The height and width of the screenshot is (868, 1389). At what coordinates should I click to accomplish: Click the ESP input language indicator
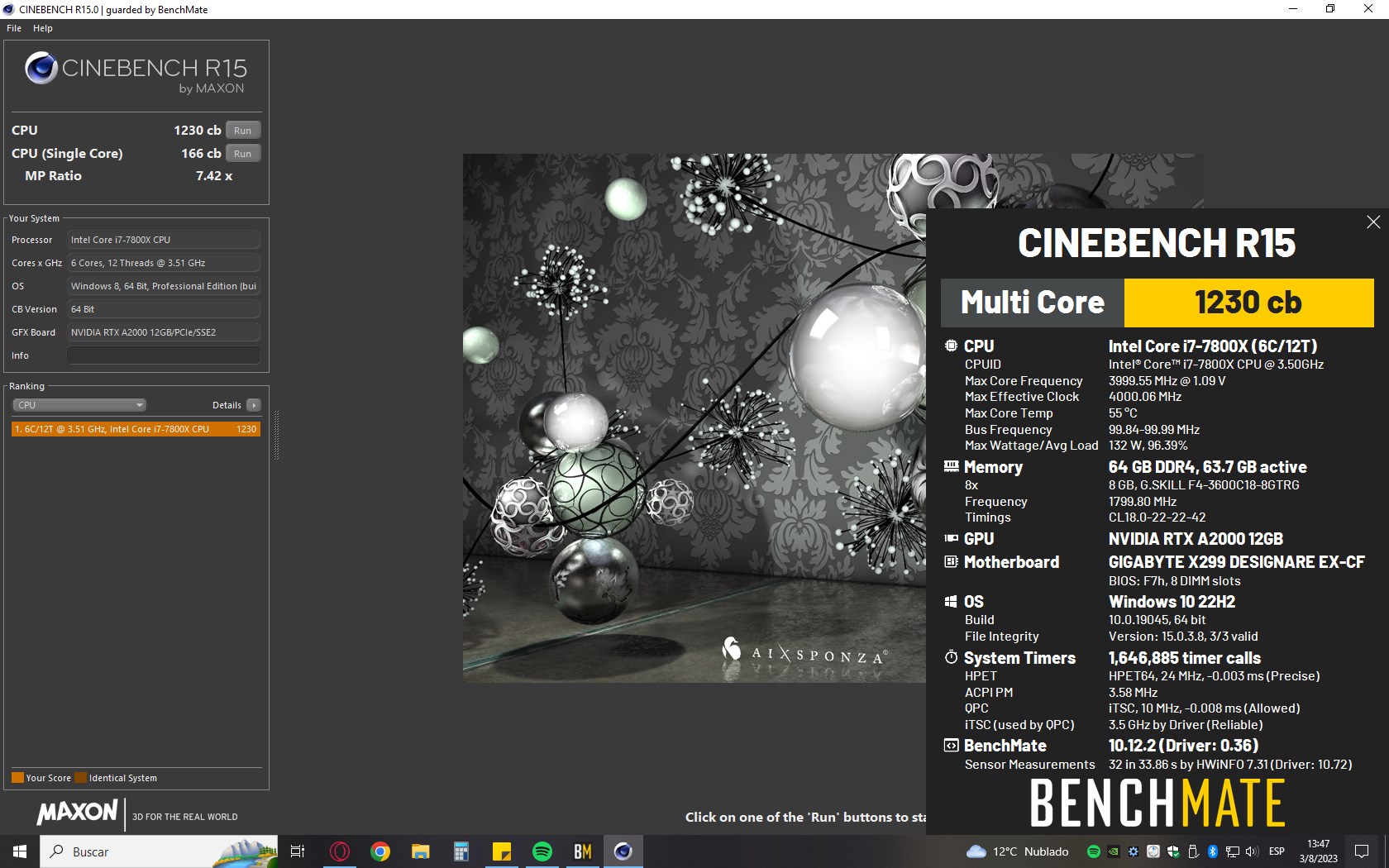[x=1277, y=851]
